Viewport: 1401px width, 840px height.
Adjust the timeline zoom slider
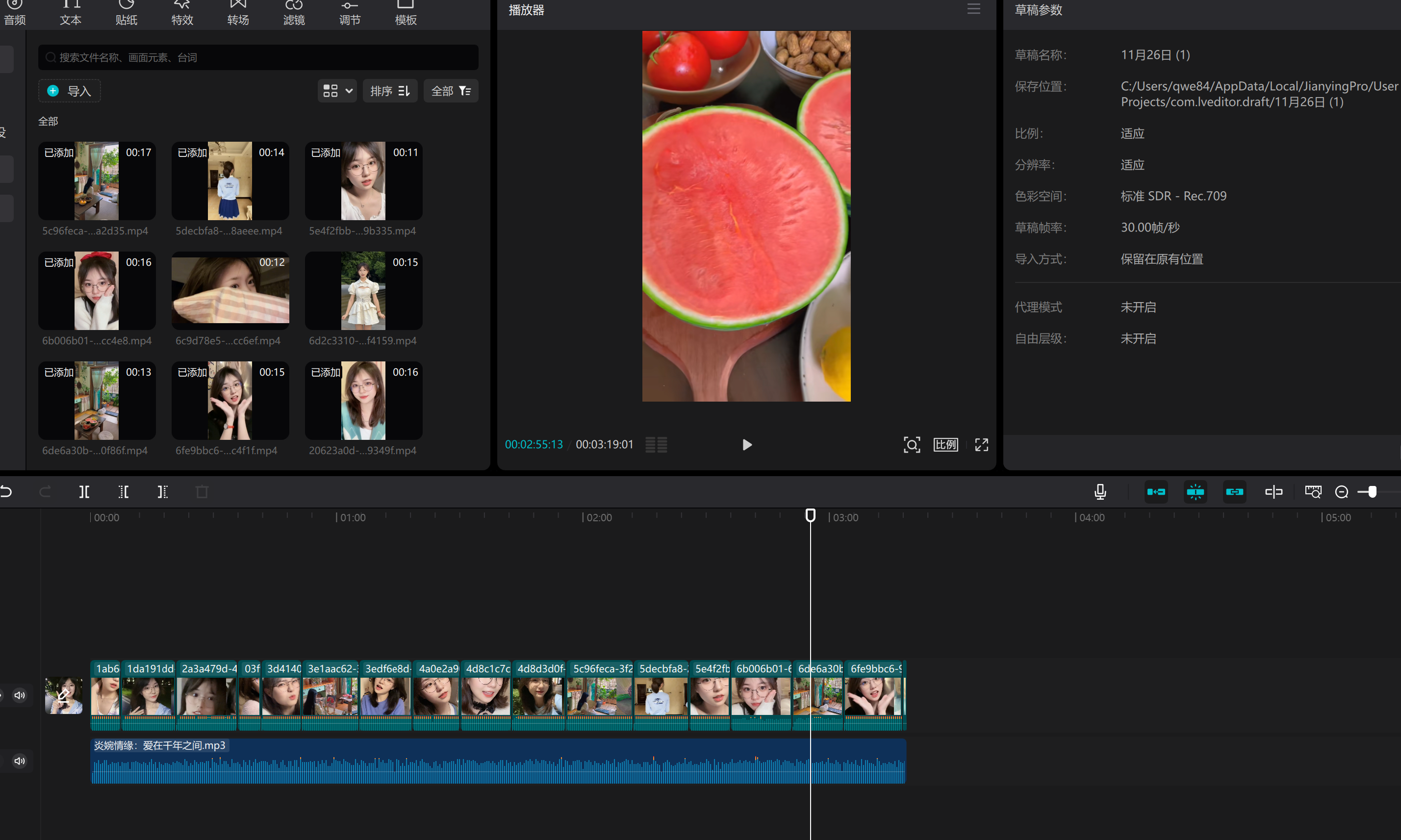[1372, 492]
